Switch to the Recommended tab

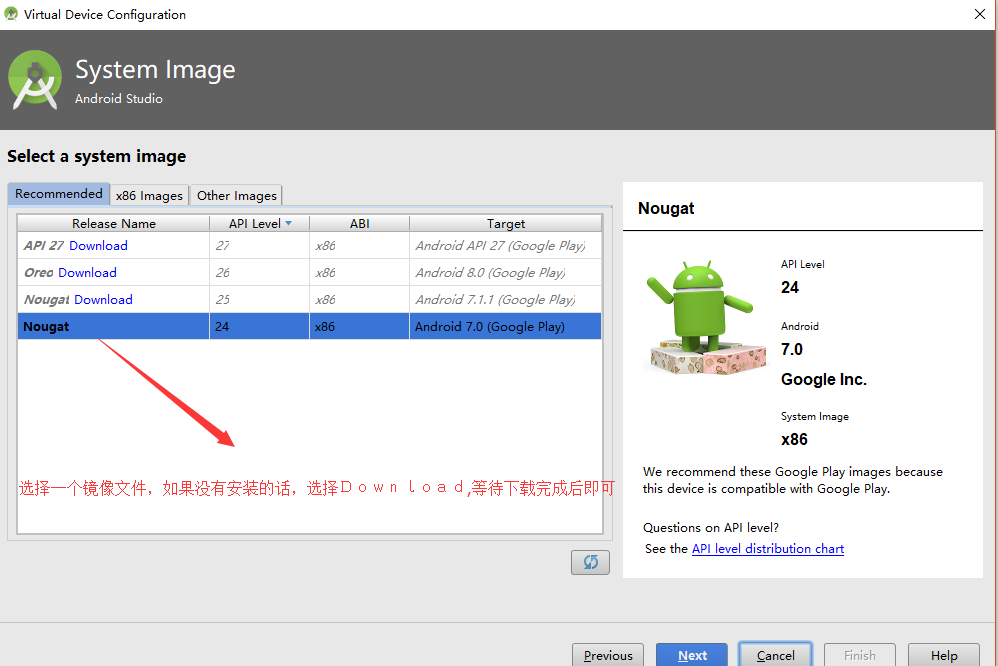59,194
